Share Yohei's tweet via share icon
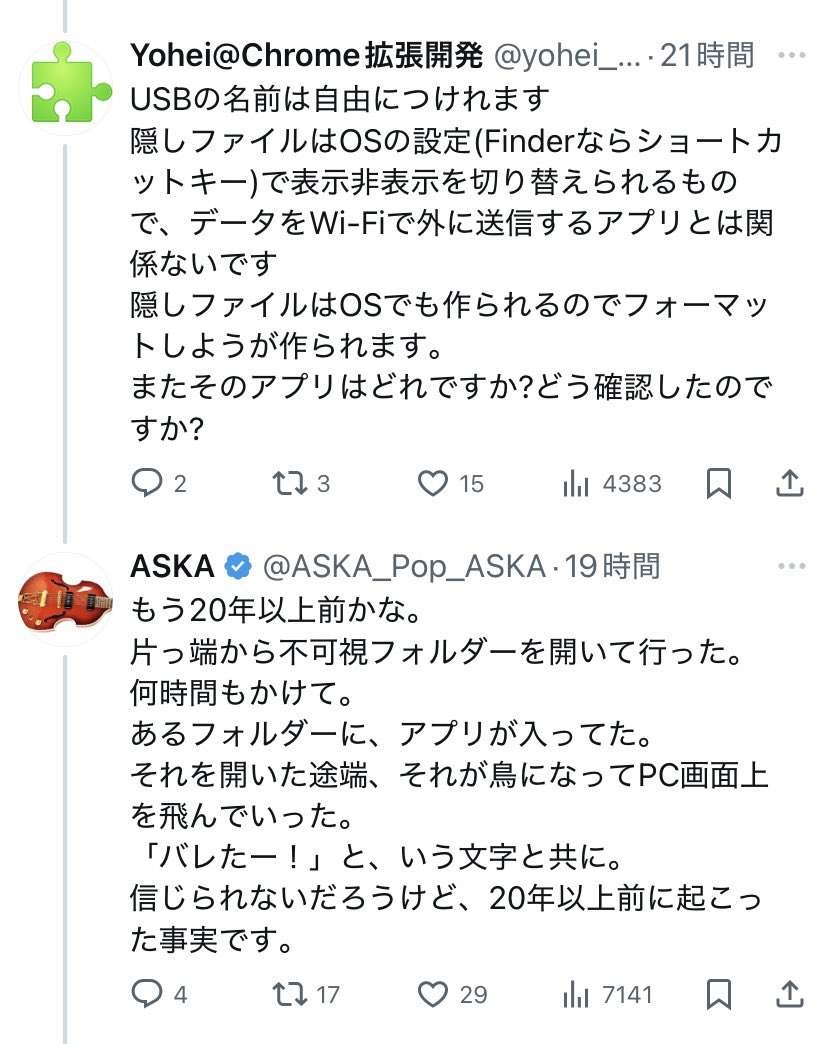The image size is (828, 1044). [789, 484]
